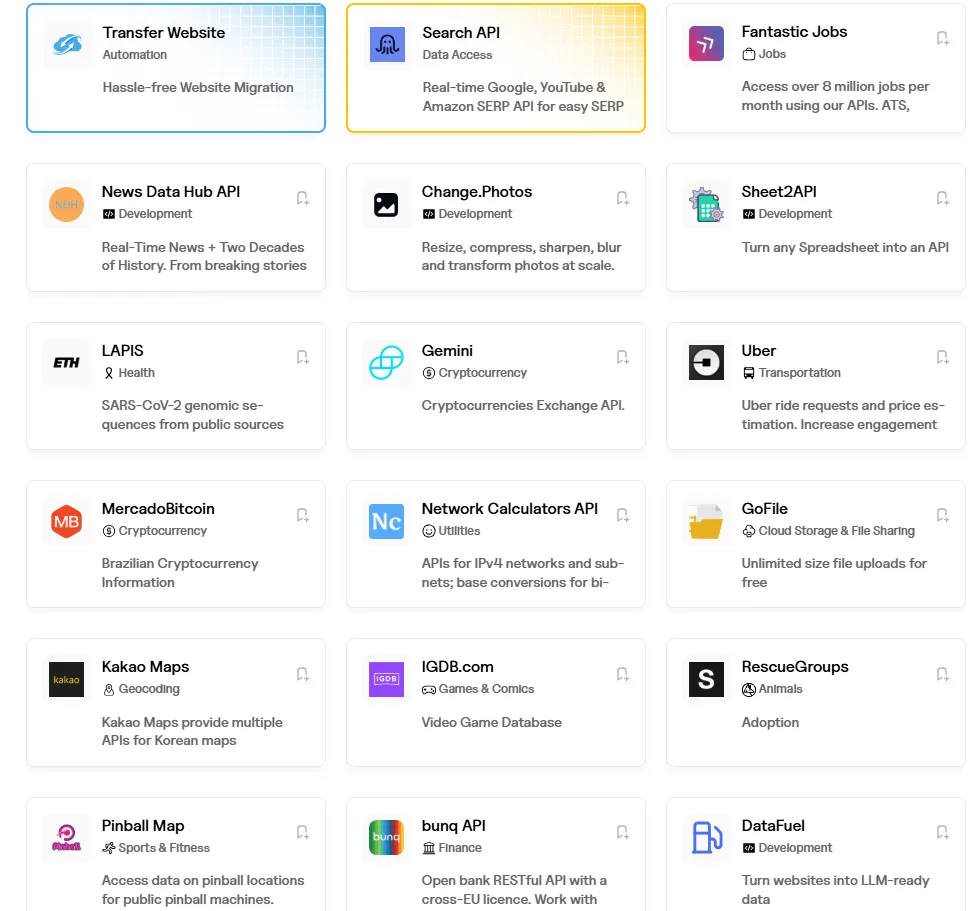Save GoFile with its bookmark icon
Screen dimensions: 978x911
click(x=942, y=515)
